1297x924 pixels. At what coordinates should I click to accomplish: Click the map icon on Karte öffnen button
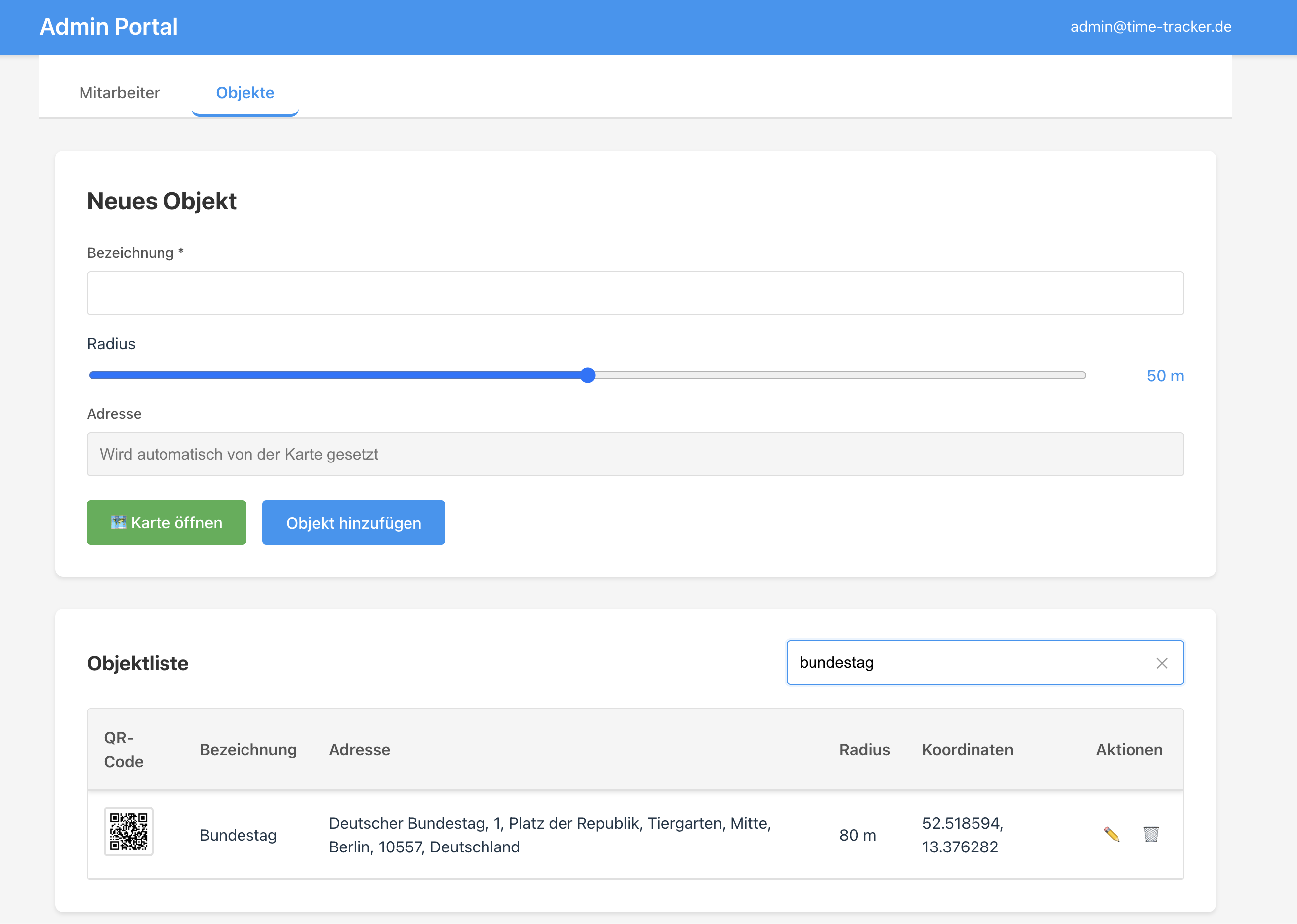[x=119, y=522]
